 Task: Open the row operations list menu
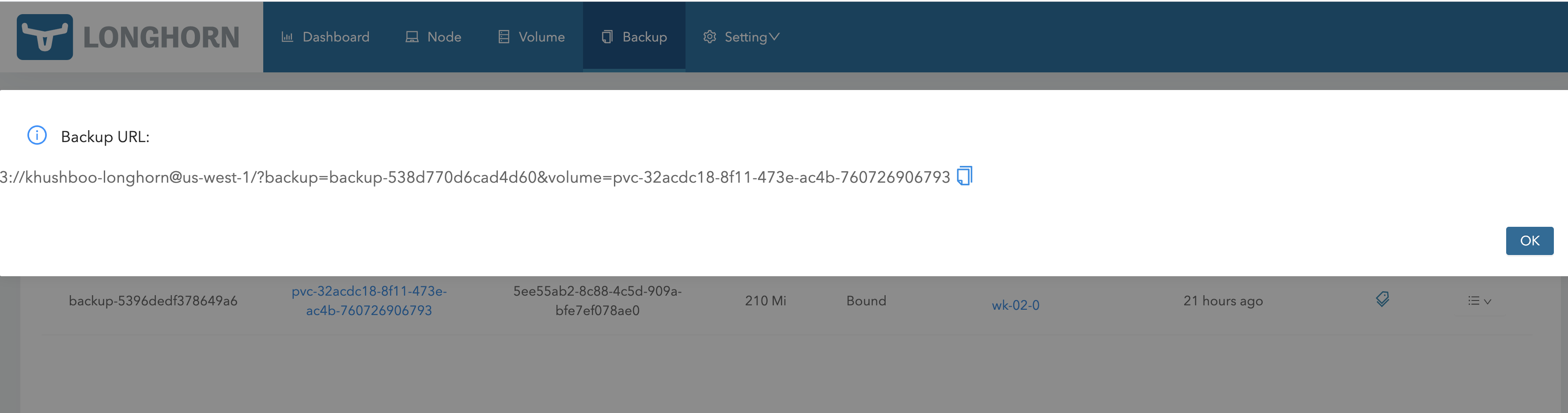pos(1473,300)
